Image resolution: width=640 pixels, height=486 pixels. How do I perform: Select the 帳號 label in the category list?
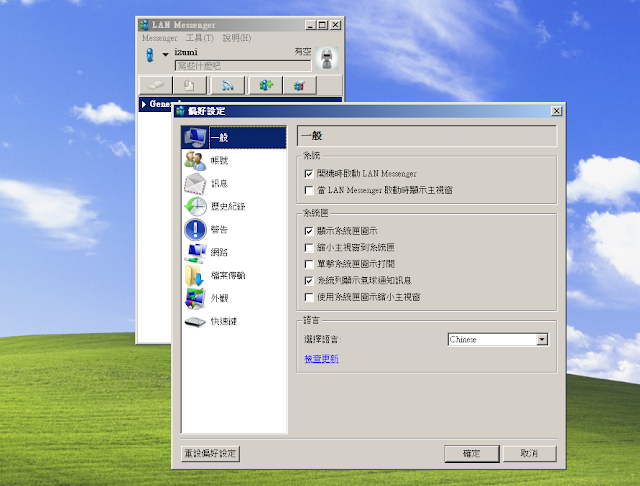[x=220, y=160]
